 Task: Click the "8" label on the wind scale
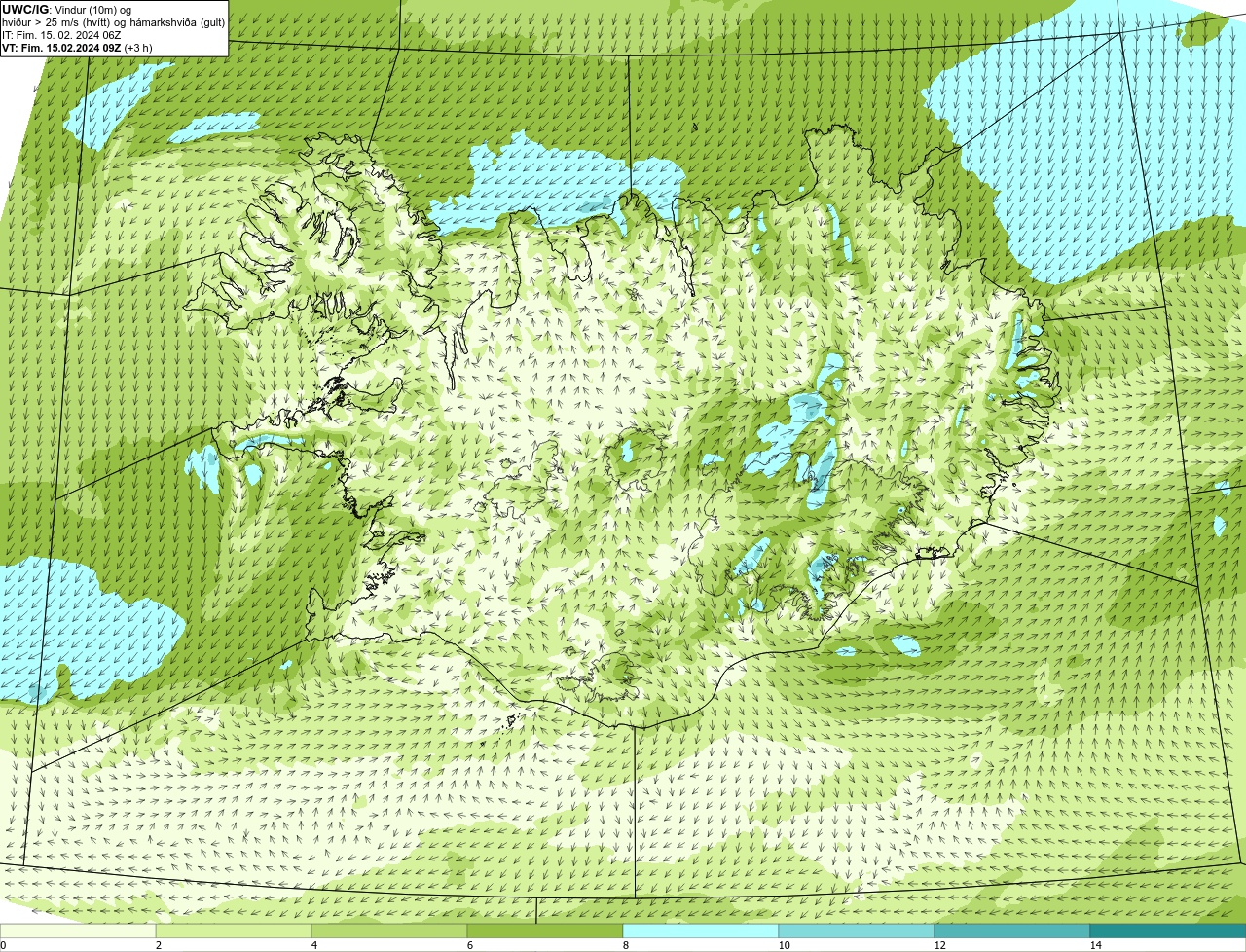pos(625,945)
